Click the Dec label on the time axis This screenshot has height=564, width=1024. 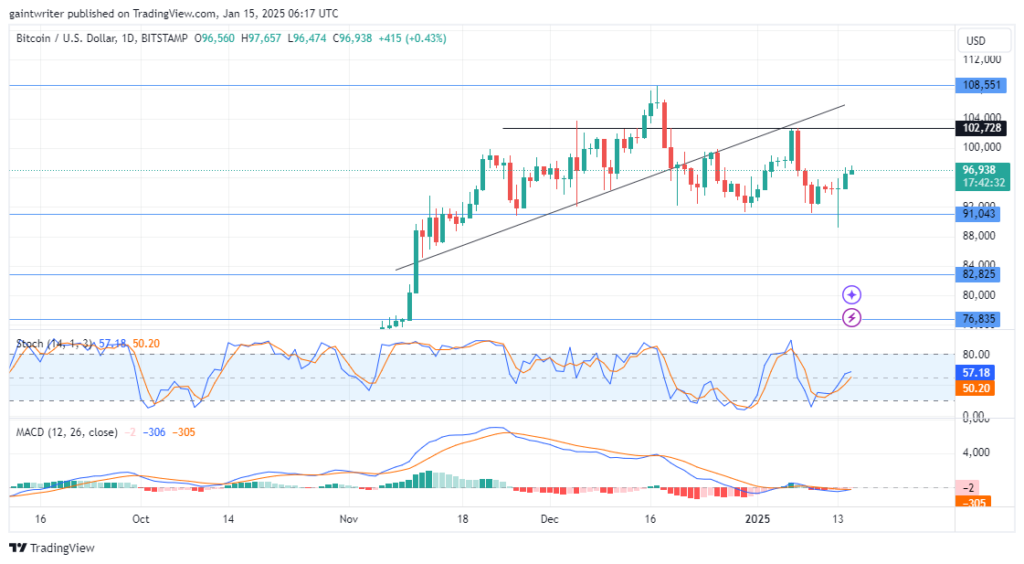pyautogui.click(x=549, y=519)
